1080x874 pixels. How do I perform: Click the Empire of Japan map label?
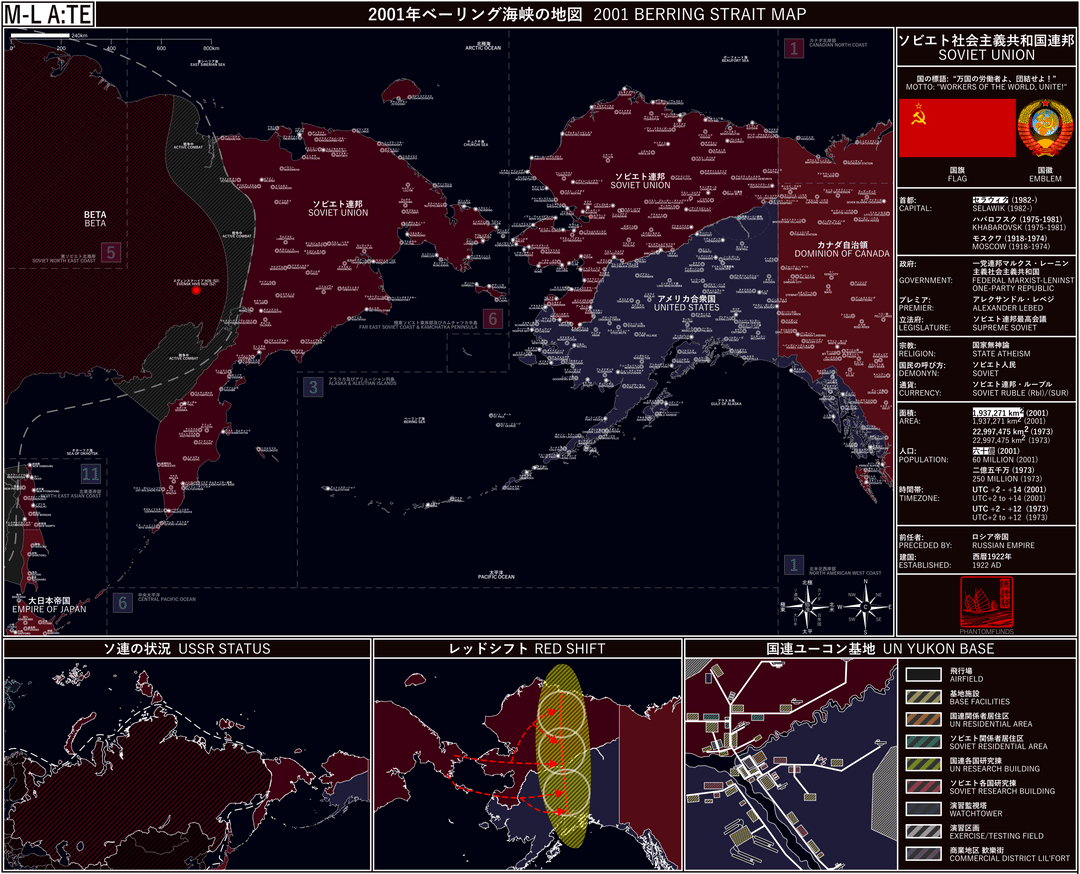50,605
